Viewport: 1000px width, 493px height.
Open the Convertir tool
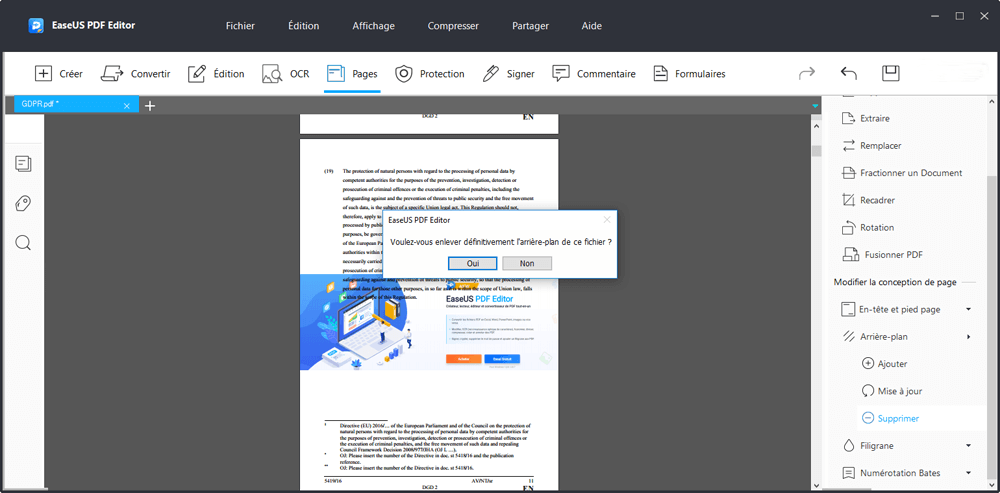click(x=135, y=73)
